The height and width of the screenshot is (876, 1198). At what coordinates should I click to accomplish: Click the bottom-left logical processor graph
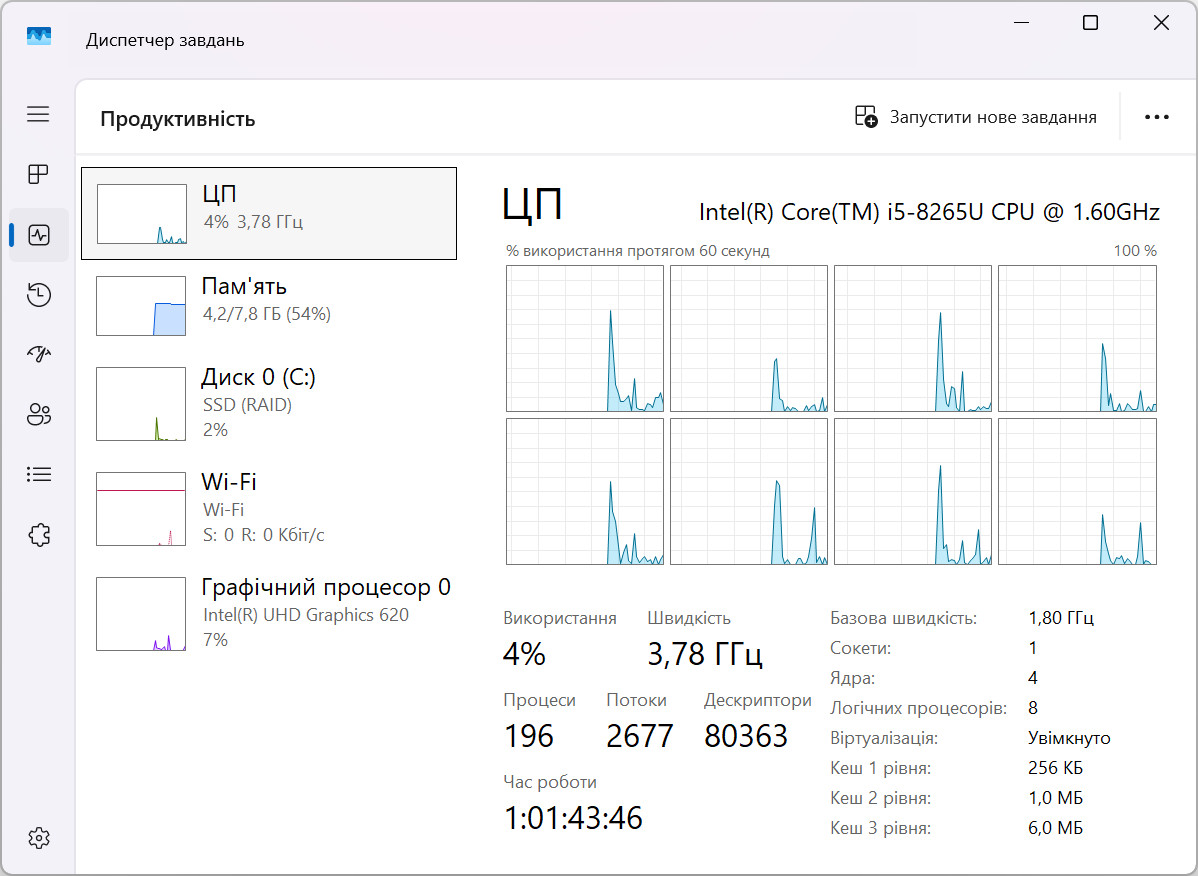pyautogui.click(x=585, y=491)
